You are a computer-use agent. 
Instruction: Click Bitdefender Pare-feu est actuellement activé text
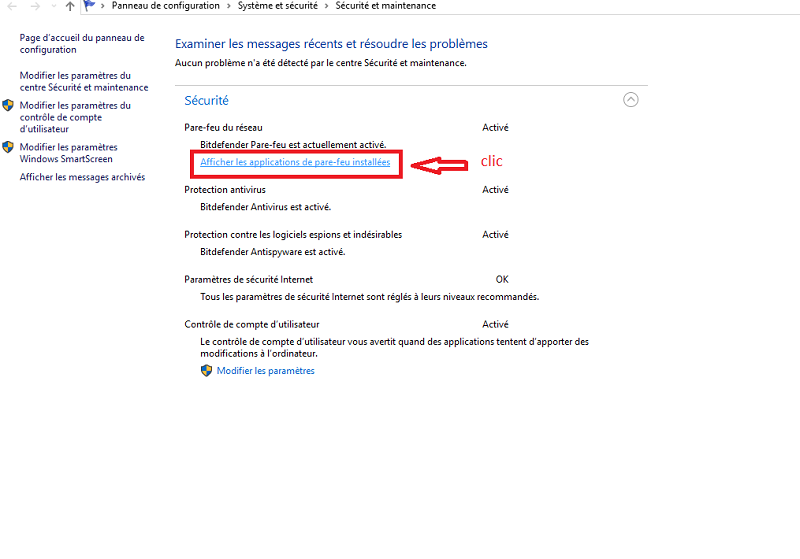click(x=293, y=145)
